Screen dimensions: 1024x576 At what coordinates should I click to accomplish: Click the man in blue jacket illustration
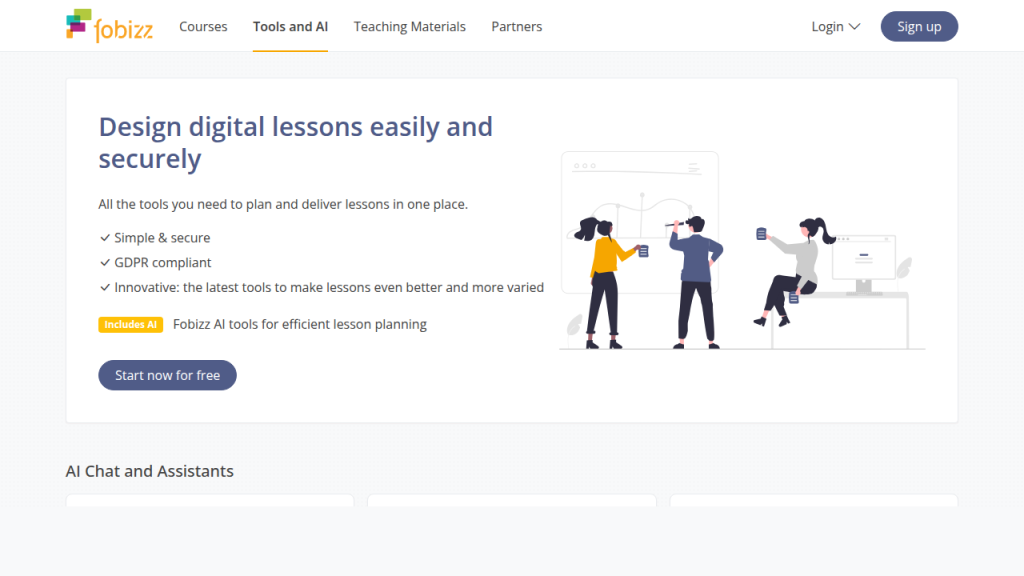[696, 280]
